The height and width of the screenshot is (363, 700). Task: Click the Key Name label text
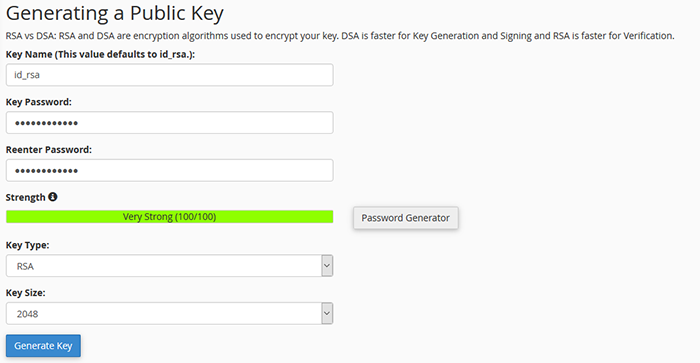pos(100,54)
